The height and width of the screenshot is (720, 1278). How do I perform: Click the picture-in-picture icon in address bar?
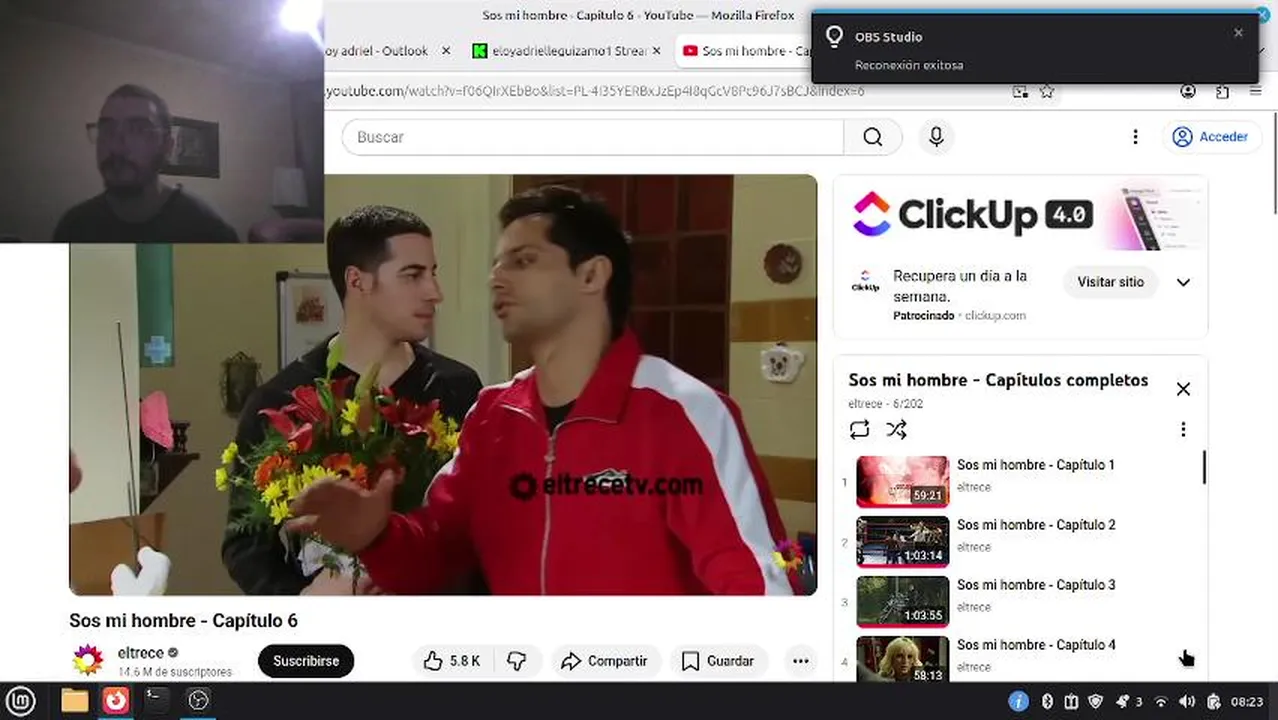tap(1020, 91)
